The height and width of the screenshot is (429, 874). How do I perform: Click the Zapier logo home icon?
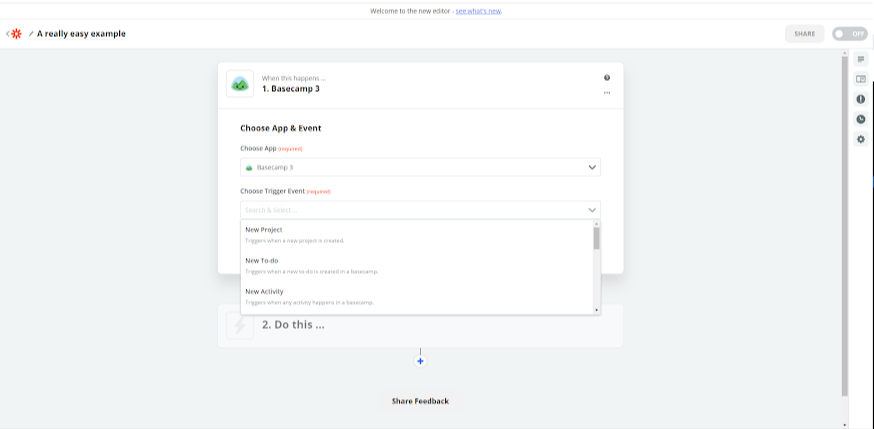click(x=17, y=34)
